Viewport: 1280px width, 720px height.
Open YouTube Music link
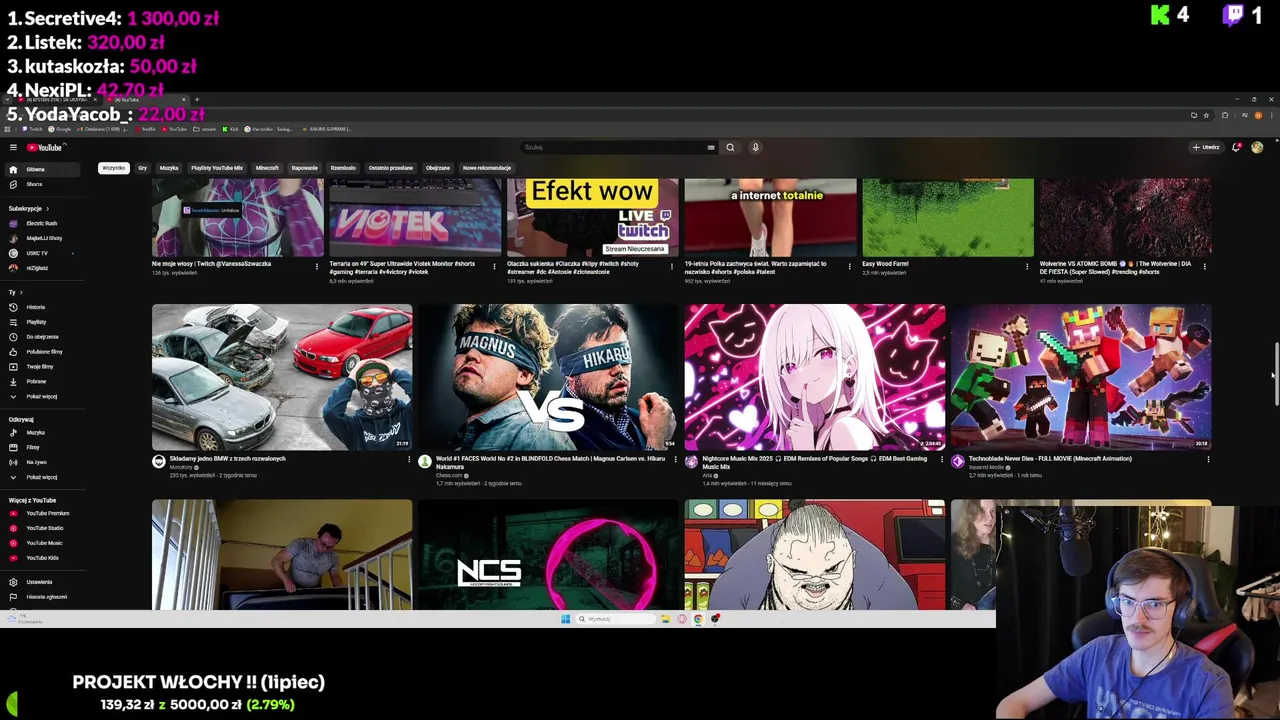click(40, 543)
